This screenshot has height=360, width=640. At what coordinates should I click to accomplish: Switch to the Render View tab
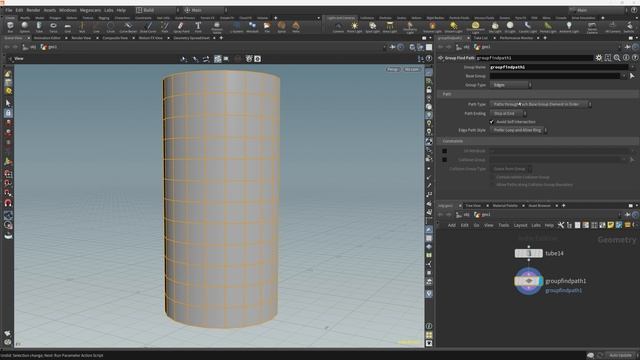pyautogui.click(x=81, y=38)
